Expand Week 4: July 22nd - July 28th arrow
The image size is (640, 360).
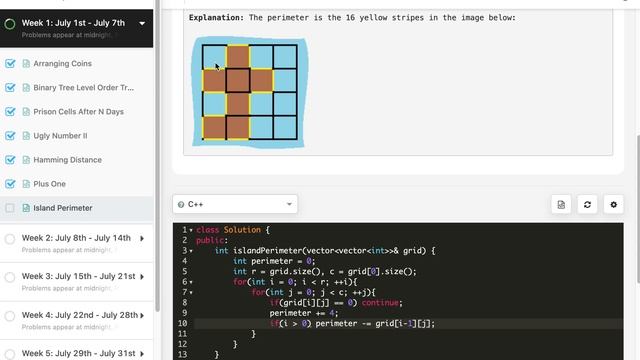[142, 316]
